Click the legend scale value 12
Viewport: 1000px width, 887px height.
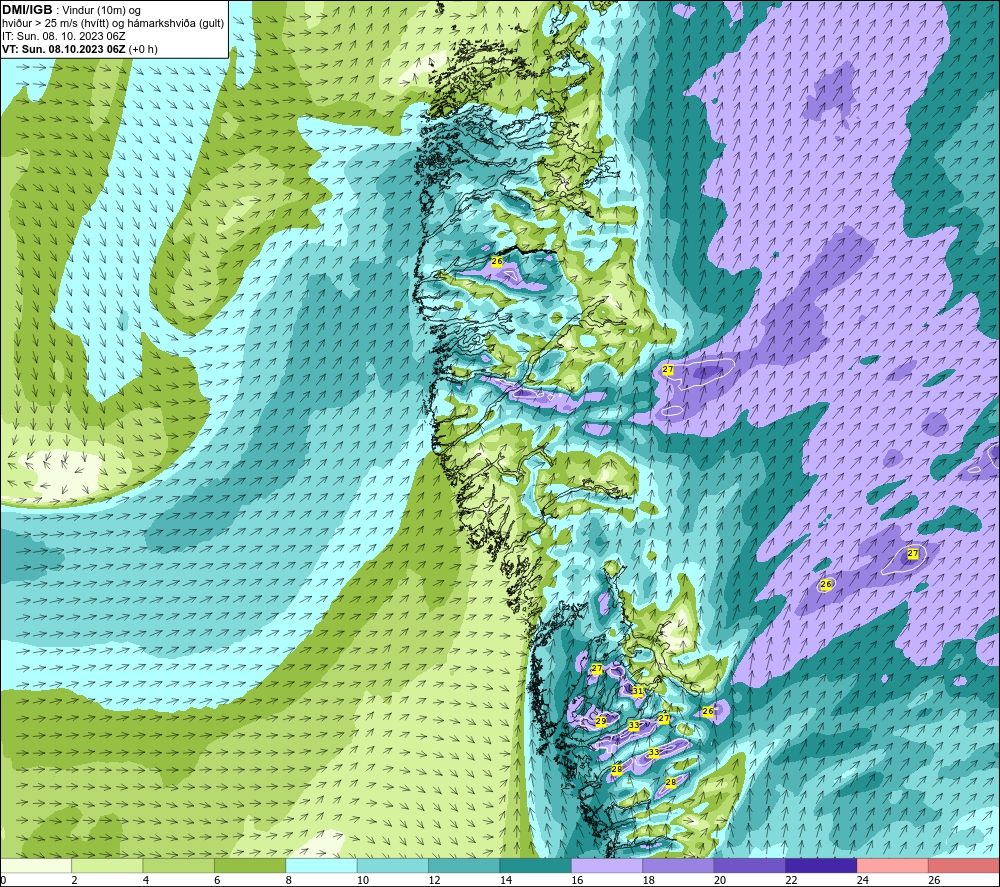click(434, 880)
